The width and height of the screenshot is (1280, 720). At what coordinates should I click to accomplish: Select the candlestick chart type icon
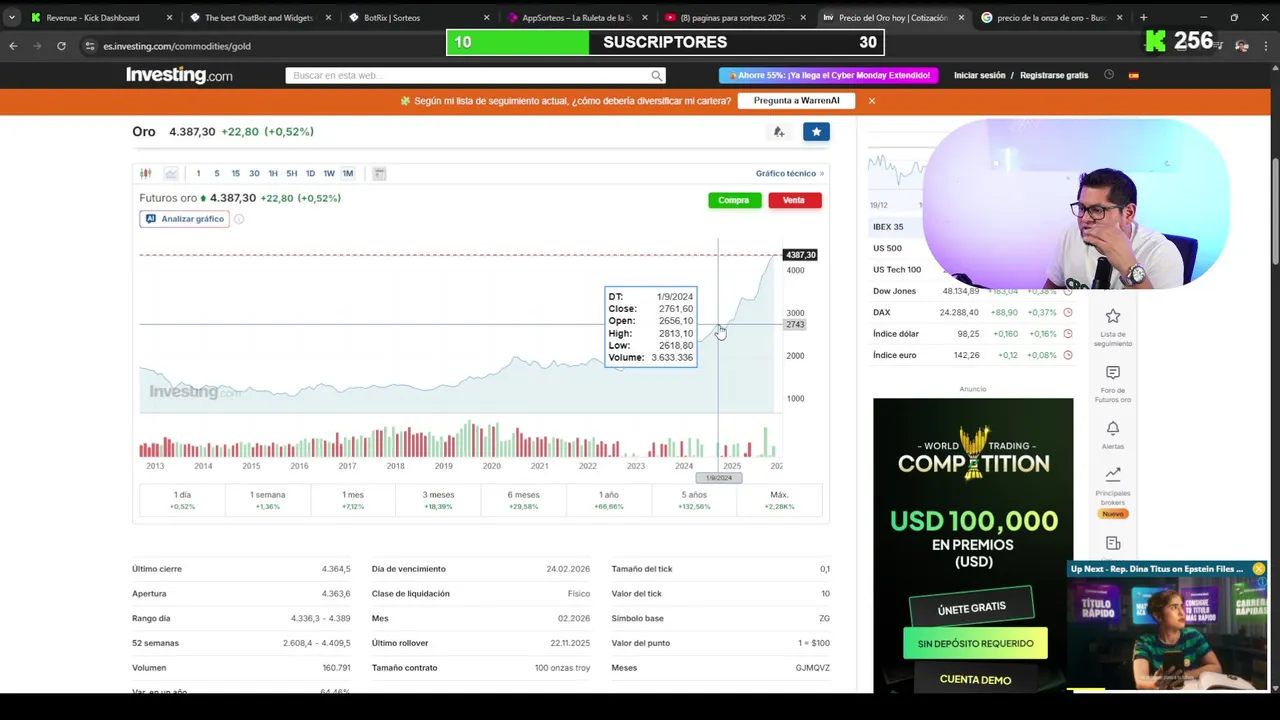(x=146, y=173)
